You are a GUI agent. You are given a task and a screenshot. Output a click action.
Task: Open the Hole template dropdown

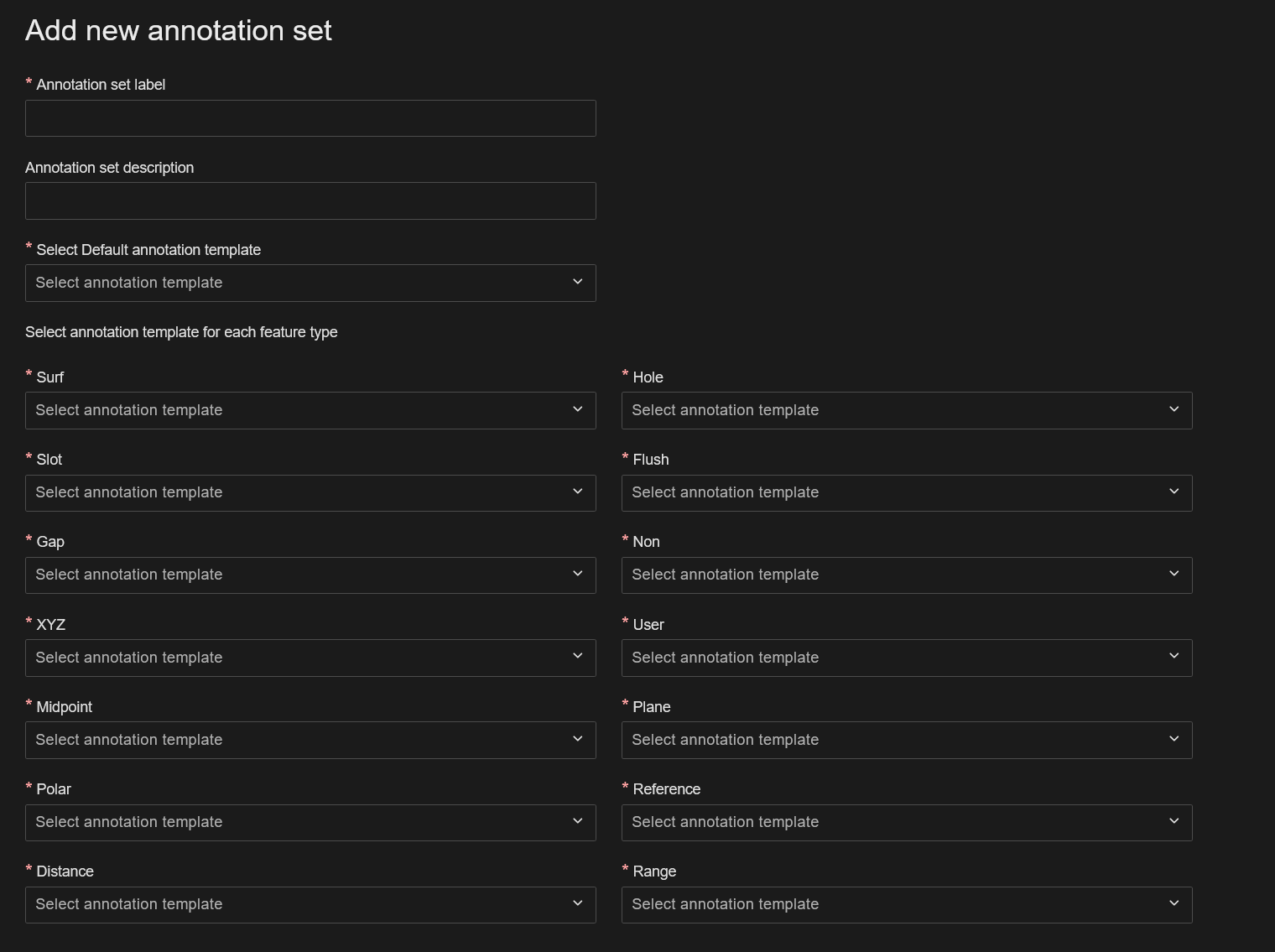[x=906, y=411]
